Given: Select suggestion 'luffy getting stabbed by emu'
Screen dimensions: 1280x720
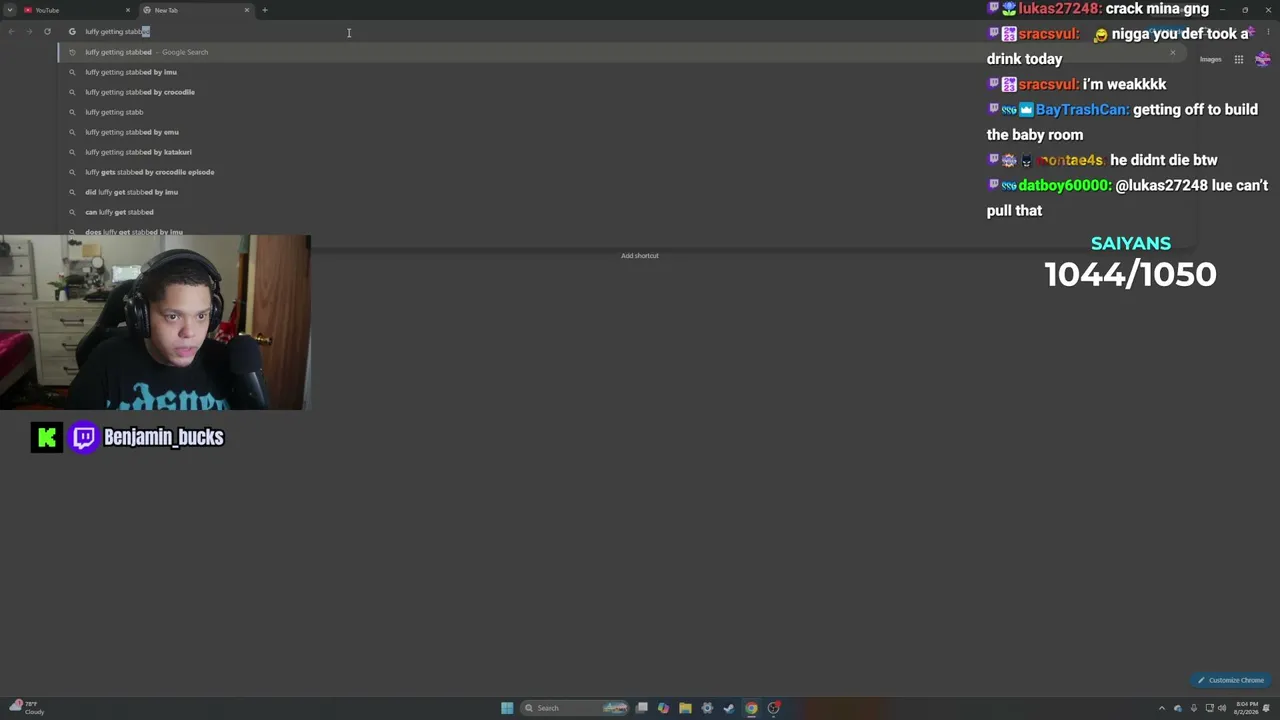Looking at the screenshot, I should (x=620, y=132).
